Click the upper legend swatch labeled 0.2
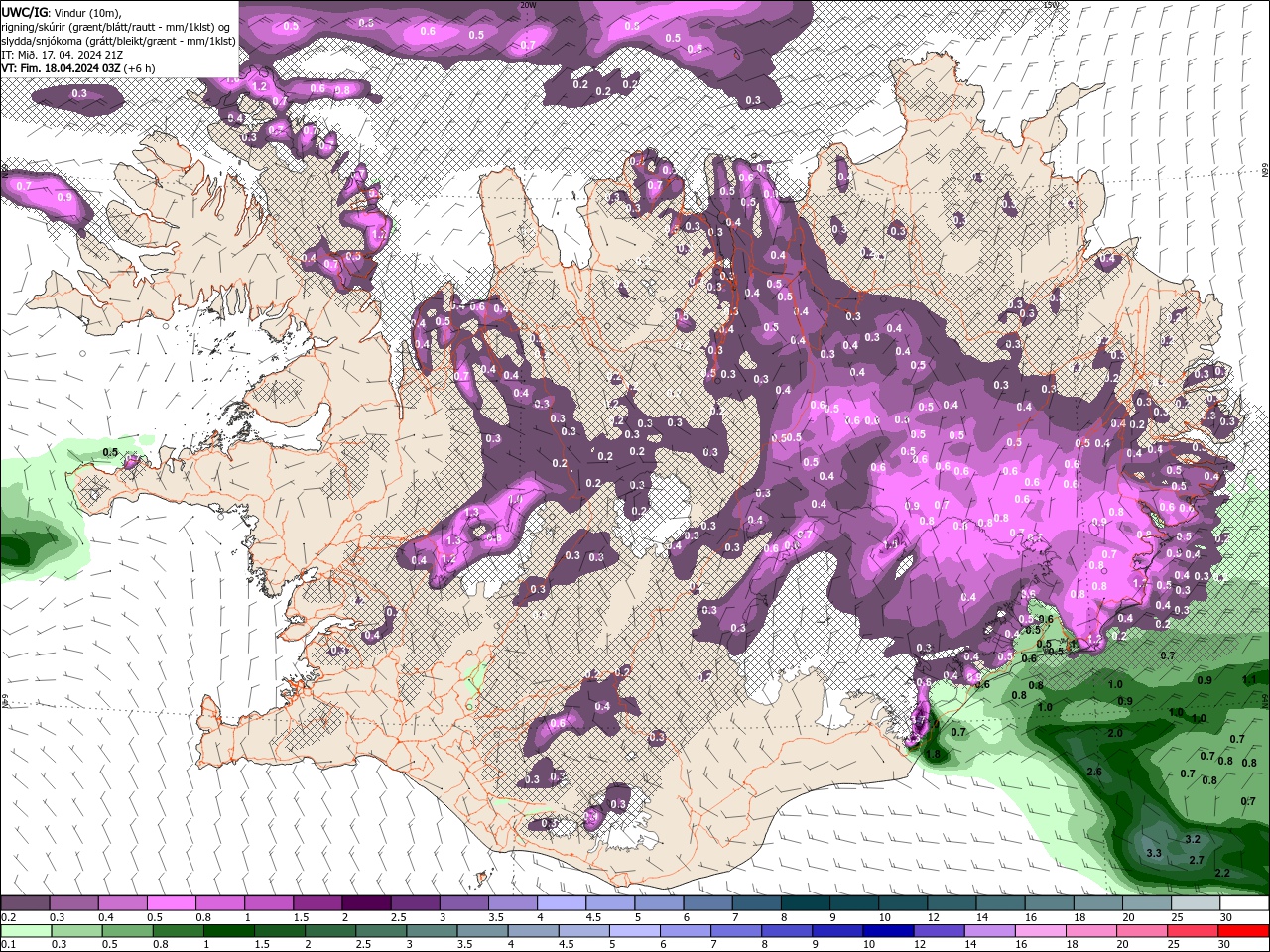 point(25,902)
